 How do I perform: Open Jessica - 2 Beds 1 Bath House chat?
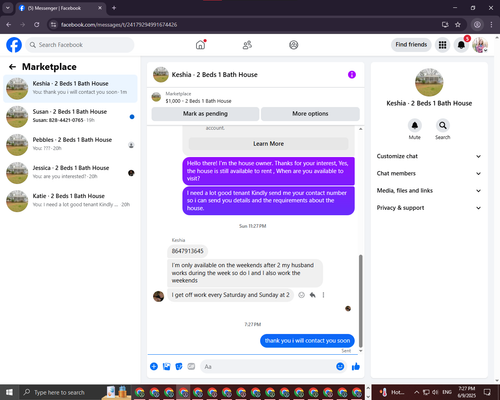pos(70,173)
